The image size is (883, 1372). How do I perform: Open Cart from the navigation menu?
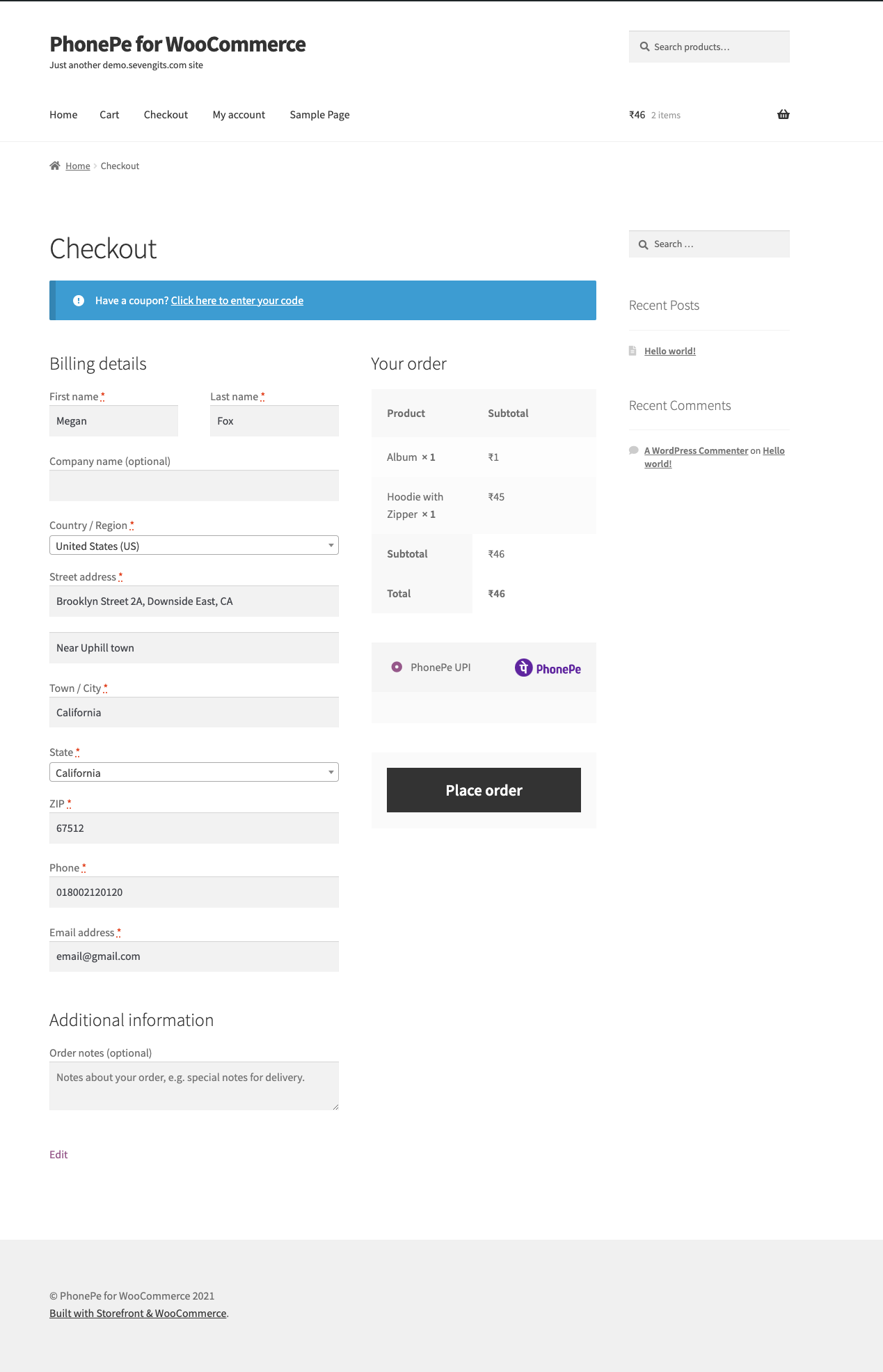tap(109, 115)
